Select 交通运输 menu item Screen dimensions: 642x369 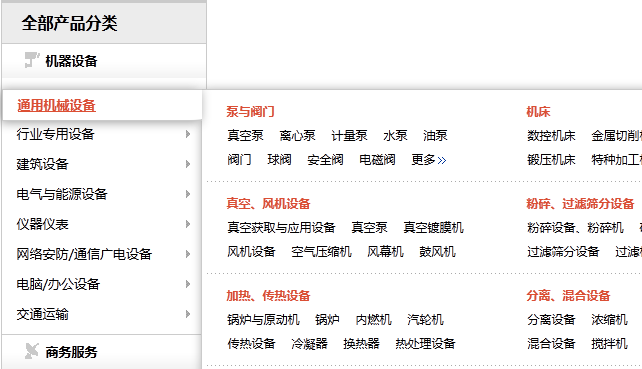(x=42, y=314)
